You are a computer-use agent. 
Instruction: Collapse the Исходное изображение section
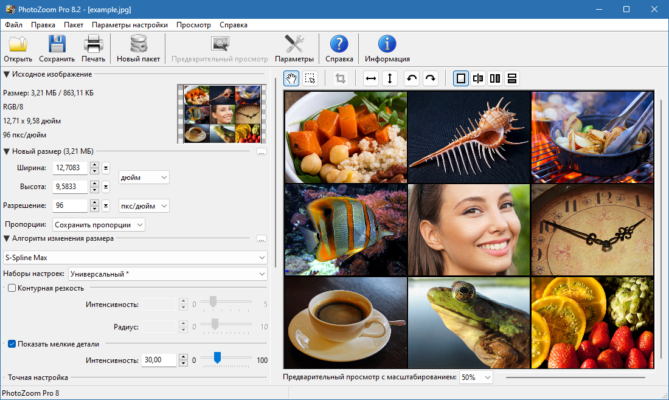(6, 75)
